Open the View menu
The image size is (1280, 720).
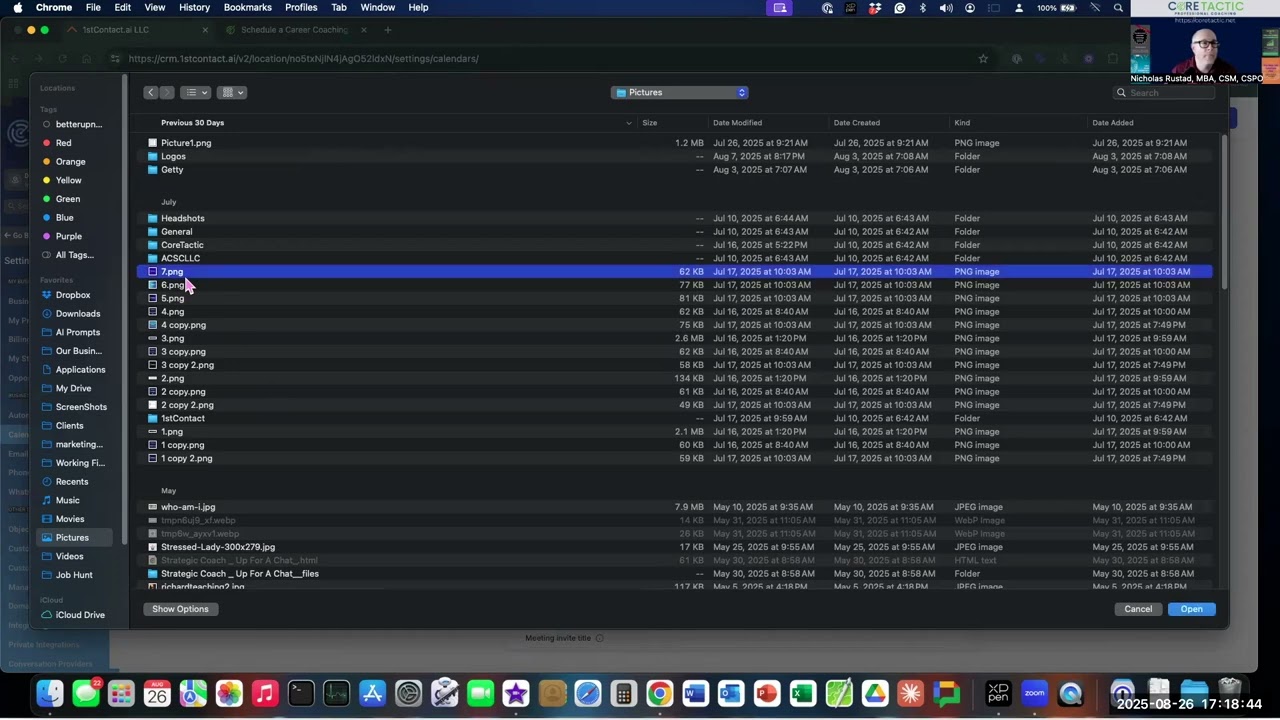[x=154, y=8]
